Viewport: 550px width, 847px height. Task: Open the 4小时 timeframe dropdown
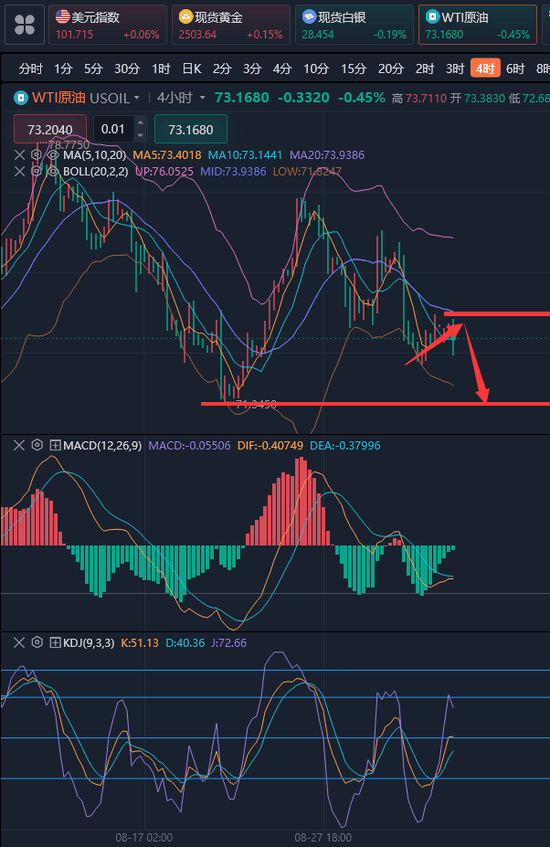tap(181, 98)
